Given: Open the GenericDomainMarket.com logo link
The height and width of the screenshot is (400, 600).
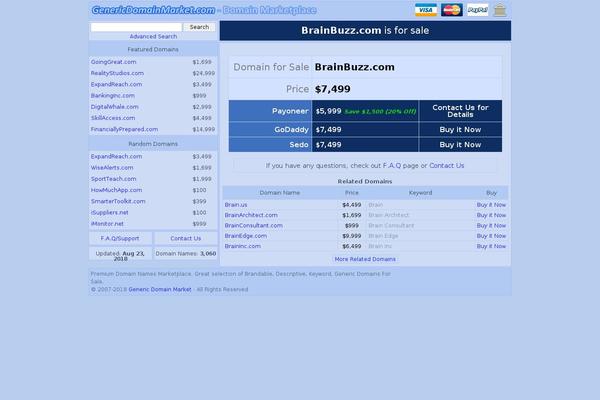Looking at the screenshot, I should [x=153, y=10].
